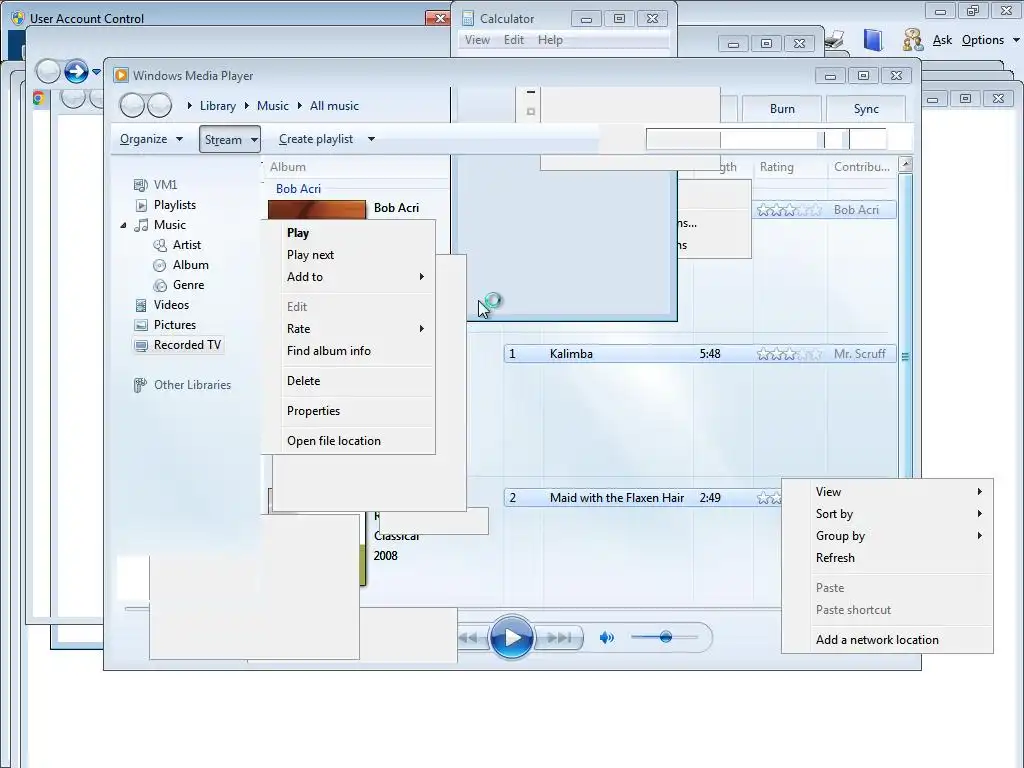This screenshot has width=1024, height=768.
Task: Select Recorded TV in the navigation pane
Action: [x=178, y=345]
